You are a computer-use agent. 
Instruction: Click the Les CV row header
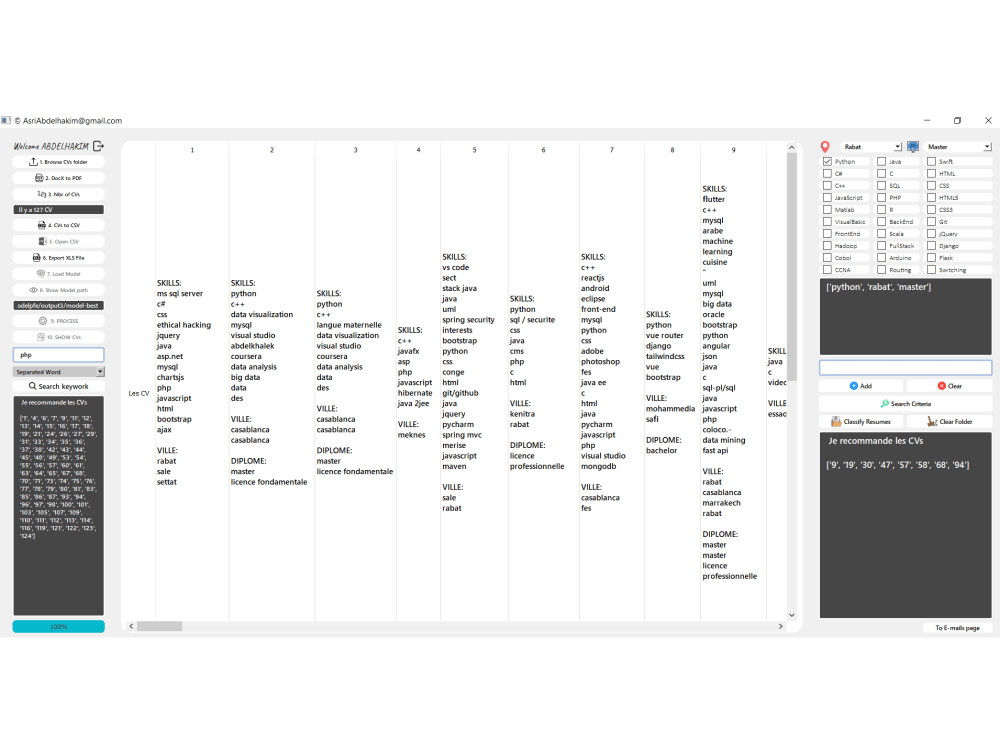coord(138,393)
